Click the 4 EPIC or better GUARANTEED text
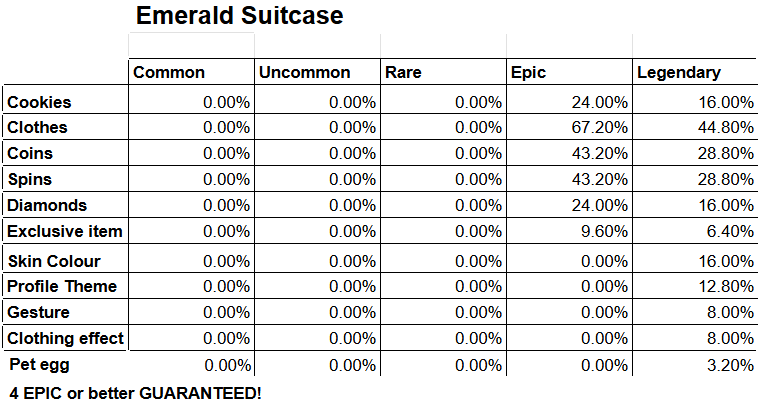 (135, 393)
